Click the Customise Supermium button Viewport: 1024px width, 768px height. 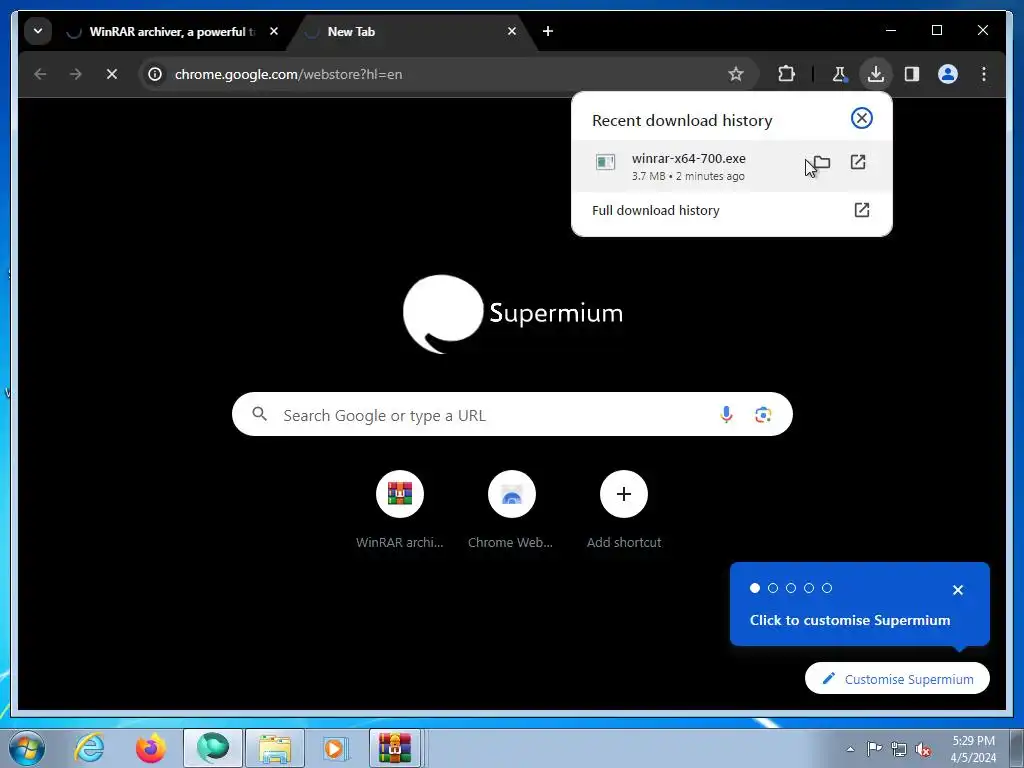(897, 679)
